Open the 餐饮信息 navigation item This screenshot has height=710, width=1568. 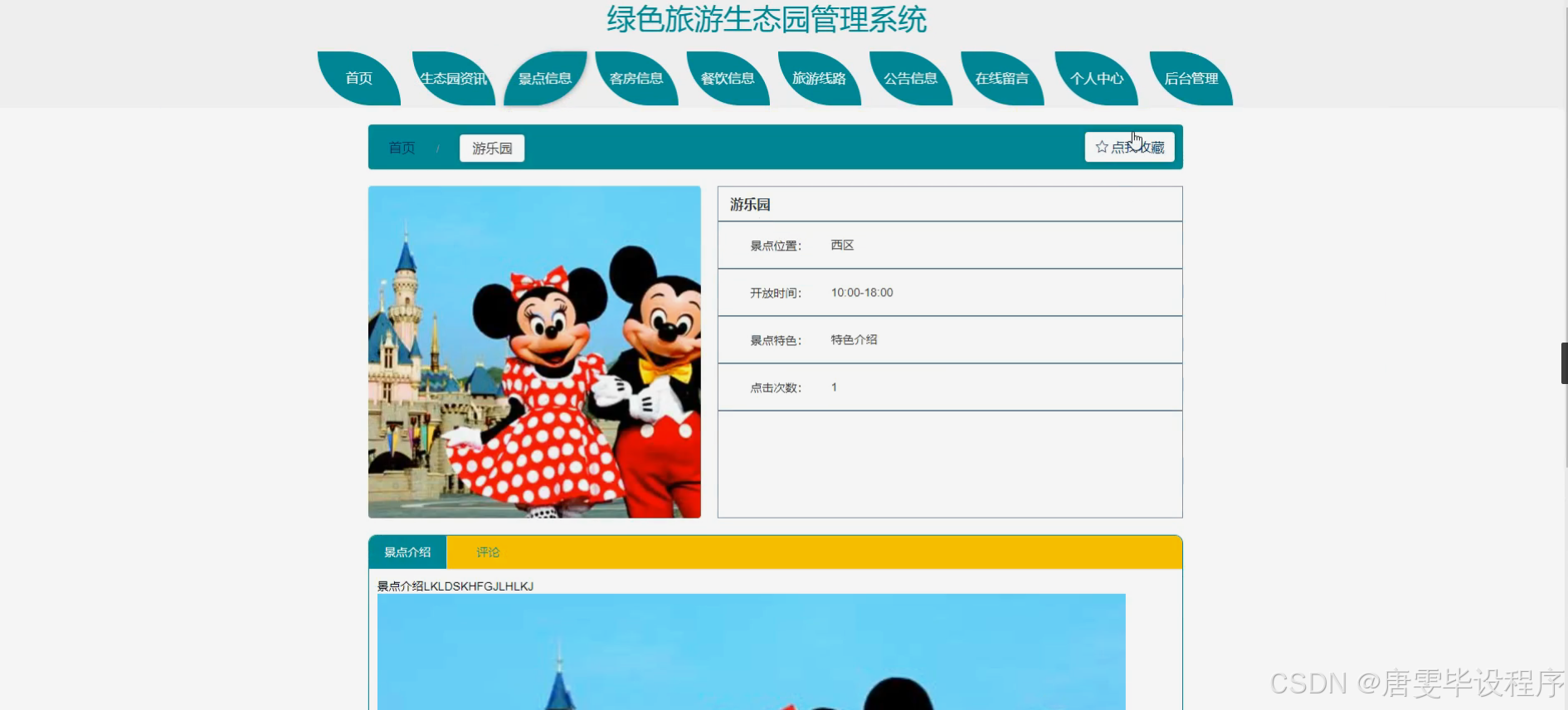(728, 78)
